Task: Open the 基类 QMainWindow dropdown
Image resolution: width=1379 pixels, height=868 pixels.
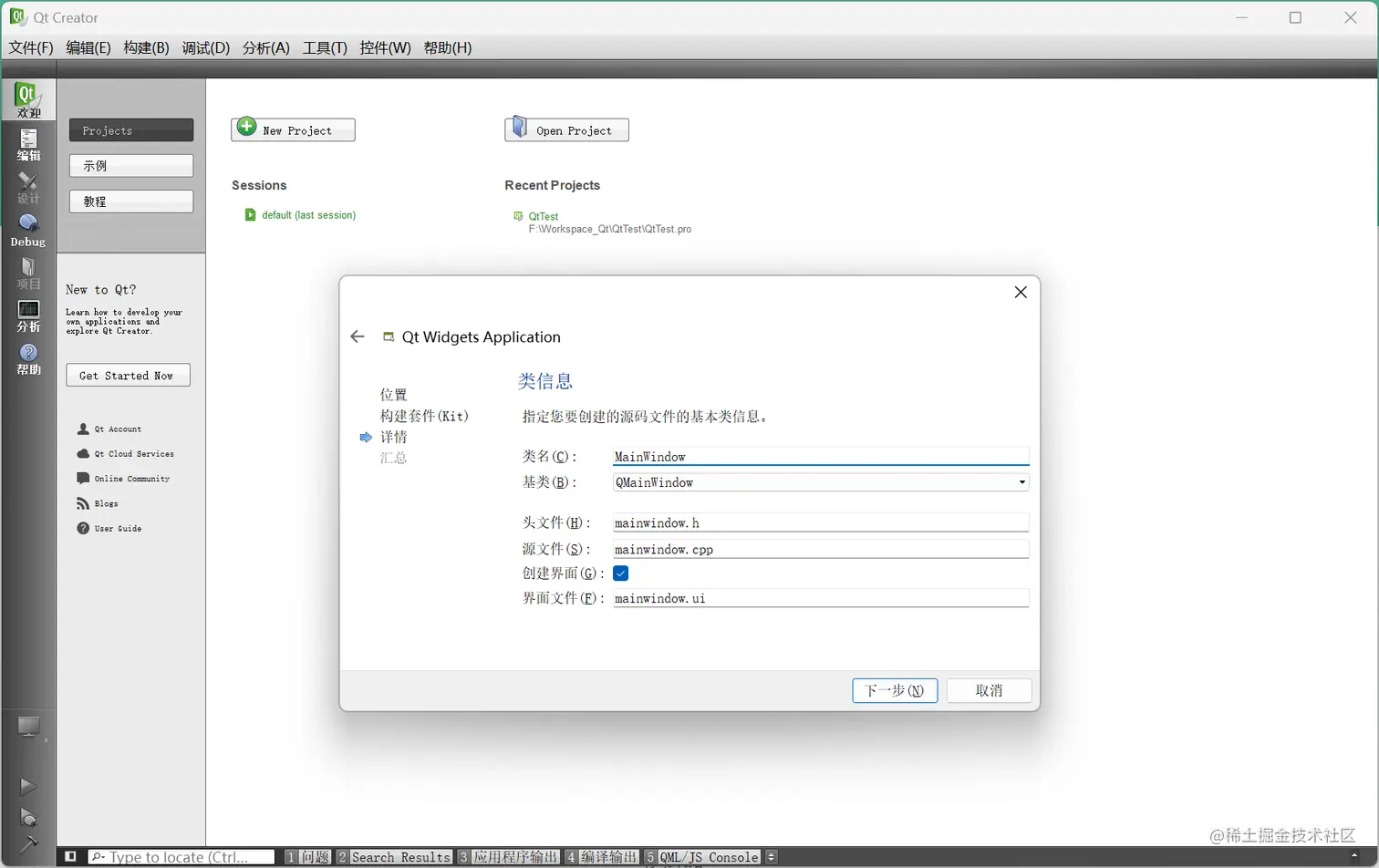Action: click(821, 482)
